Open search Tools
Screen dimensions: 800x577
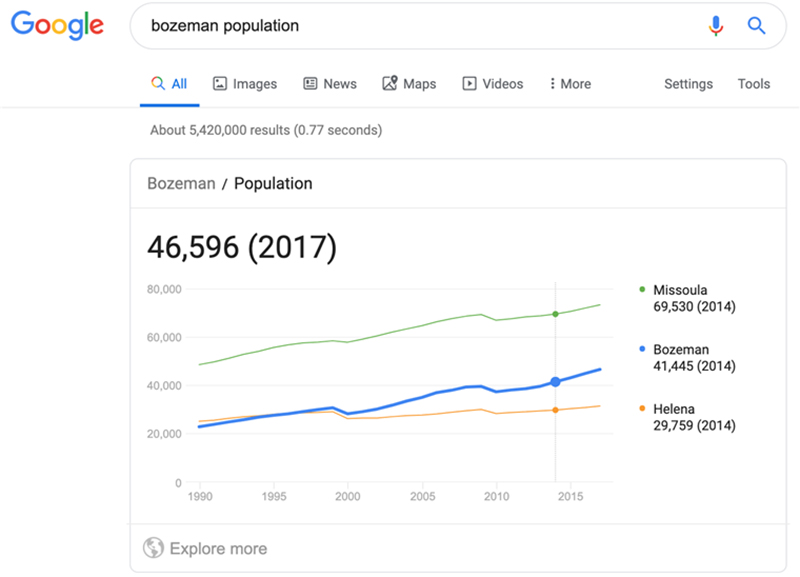754,84
